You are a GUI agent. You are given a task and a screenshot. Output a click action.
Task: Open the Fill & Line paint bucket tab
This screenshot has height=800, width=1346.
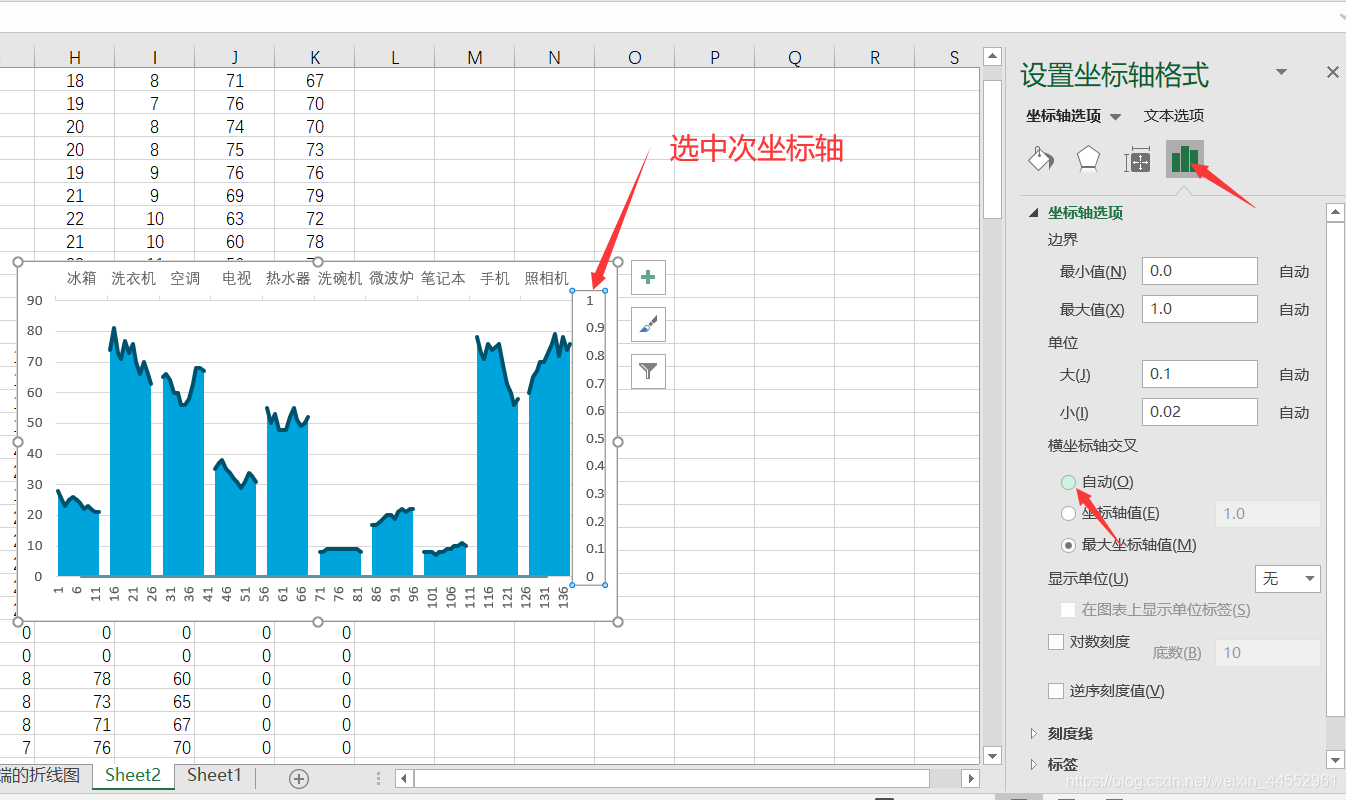[1041, 159]
